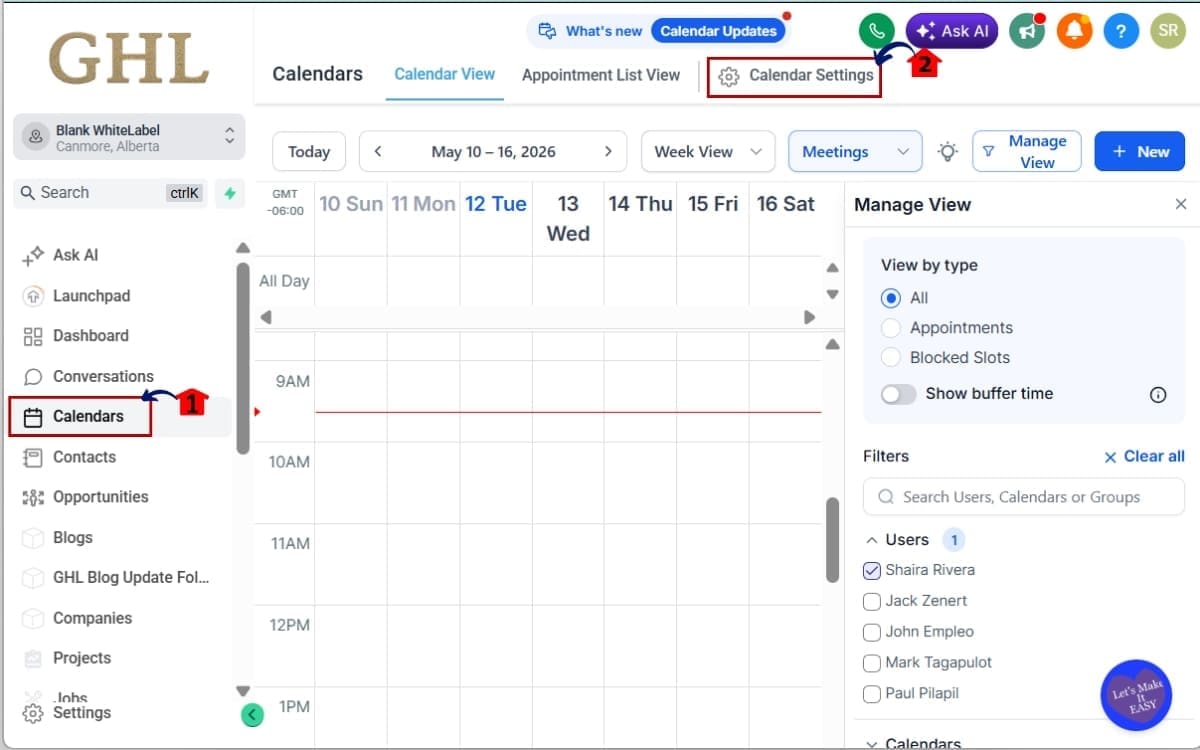Go to previous week arrow
This screenshot has width=1200, height=750.
point(378,152)
